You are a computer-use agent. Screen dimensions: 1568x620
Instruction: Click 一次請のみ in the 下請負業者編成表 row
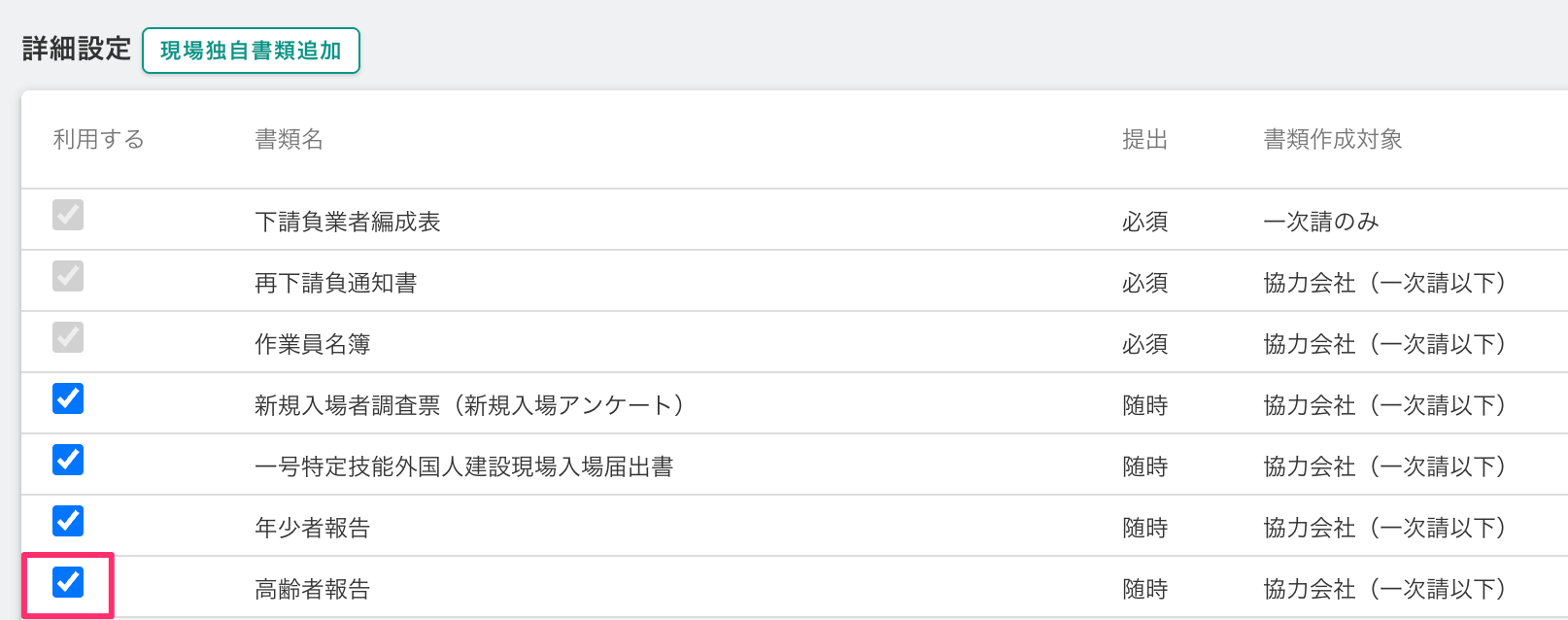(1320, 222)
